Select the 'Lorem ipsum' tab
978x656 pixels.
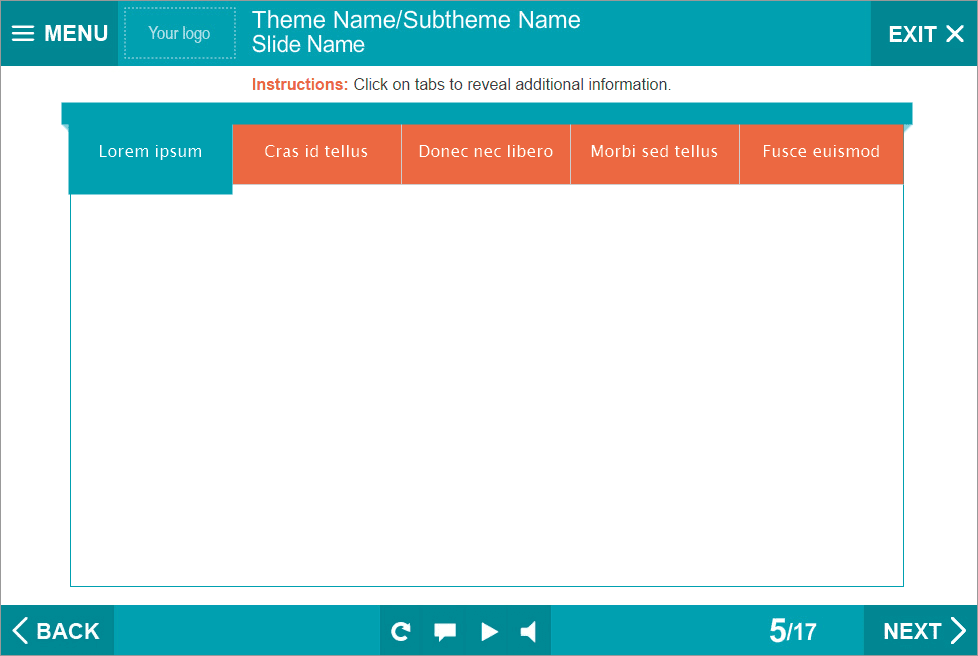tap(150, 153)
